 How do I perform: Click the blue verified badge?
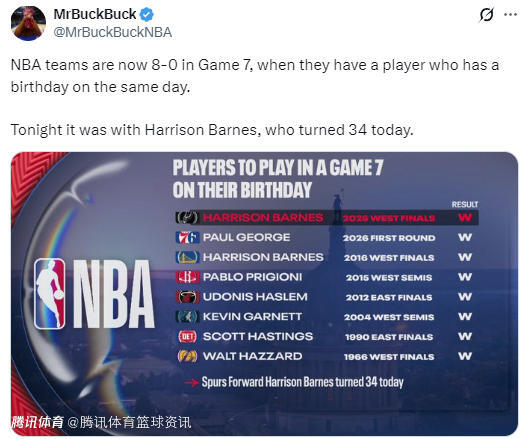coord(147,14)
